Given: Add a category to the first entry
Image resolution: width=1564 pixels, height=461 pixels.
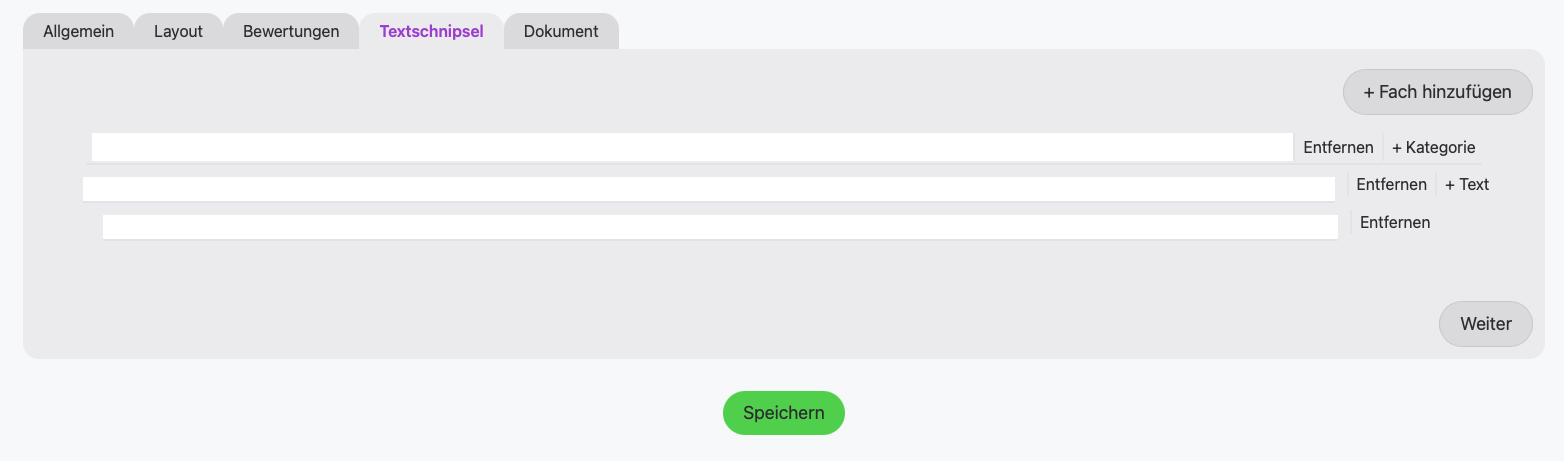Looking at the screenshot, I should pos(1433,147).
